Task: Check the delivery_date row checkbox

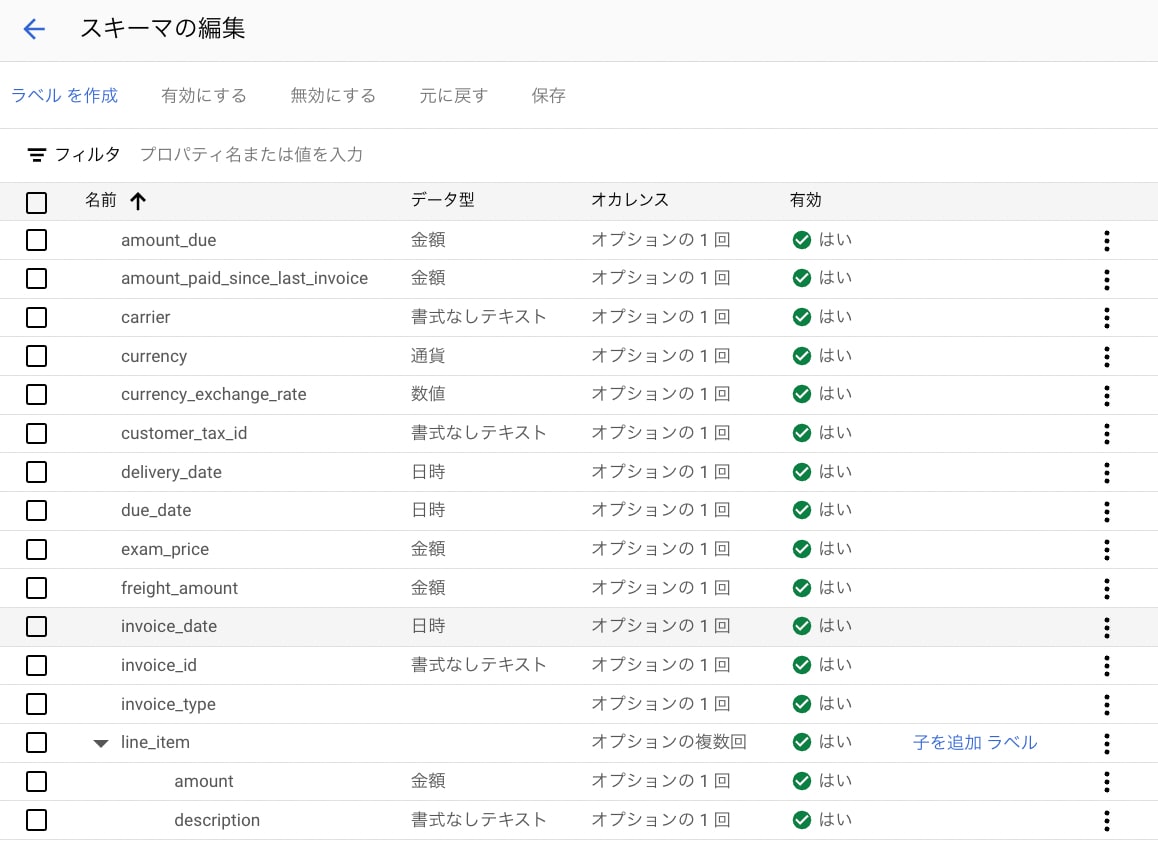Action: 36,472
